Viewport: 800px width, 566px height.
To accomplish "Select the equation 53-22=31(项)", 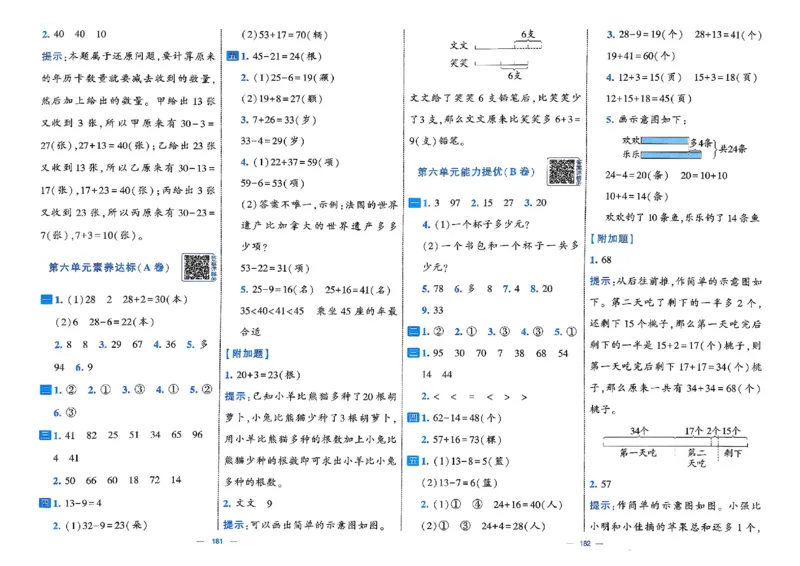I will coord(275,268).
